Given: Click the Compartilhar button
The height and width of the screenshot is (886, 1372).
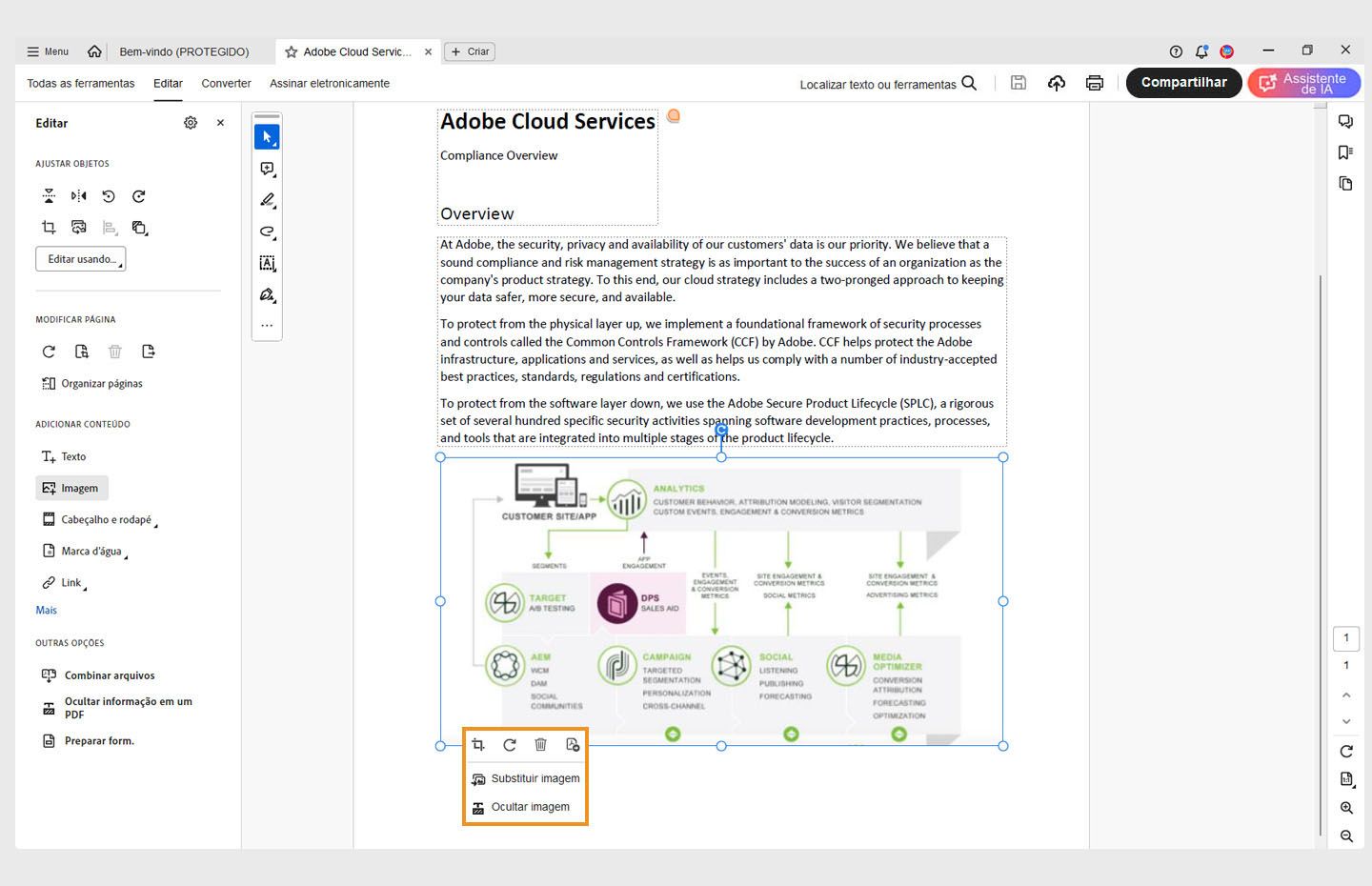Looking at the screenshot, I should (1183, 83).
